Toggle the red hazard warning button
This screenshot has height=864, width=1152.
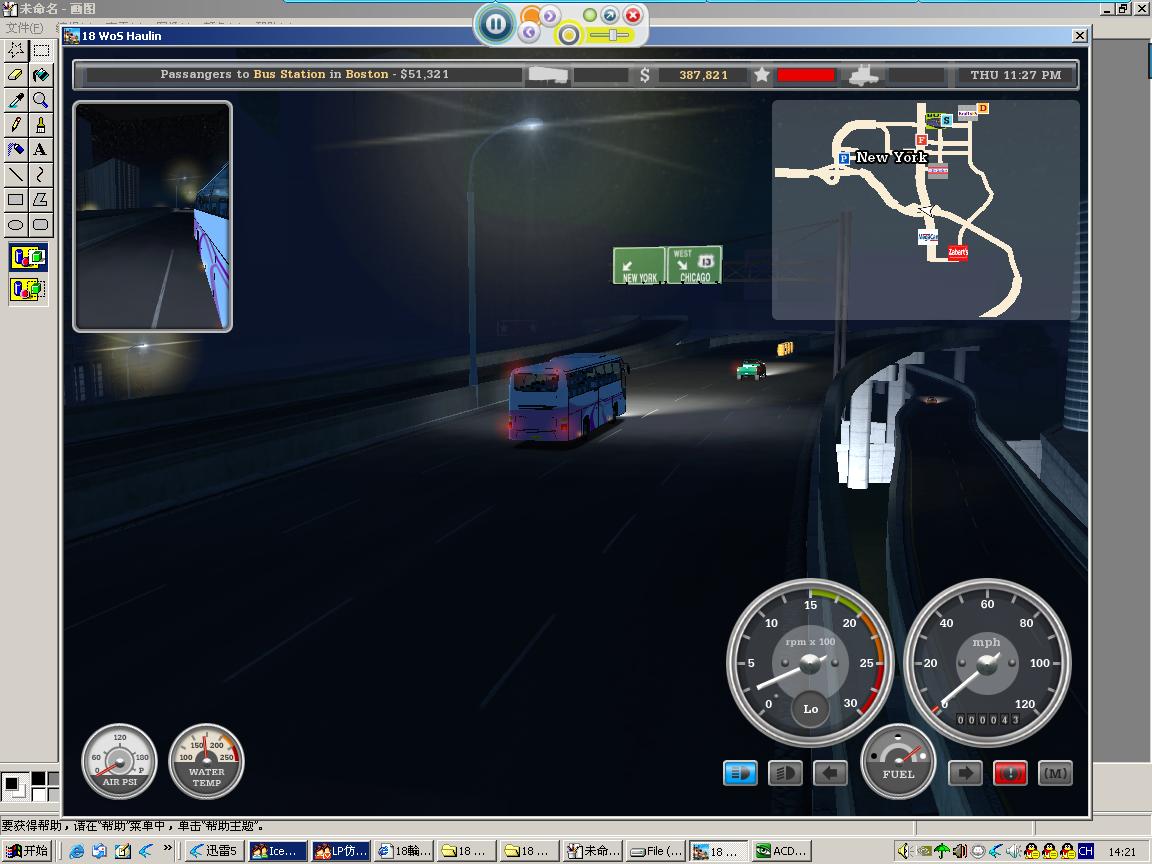[1010, 773]
